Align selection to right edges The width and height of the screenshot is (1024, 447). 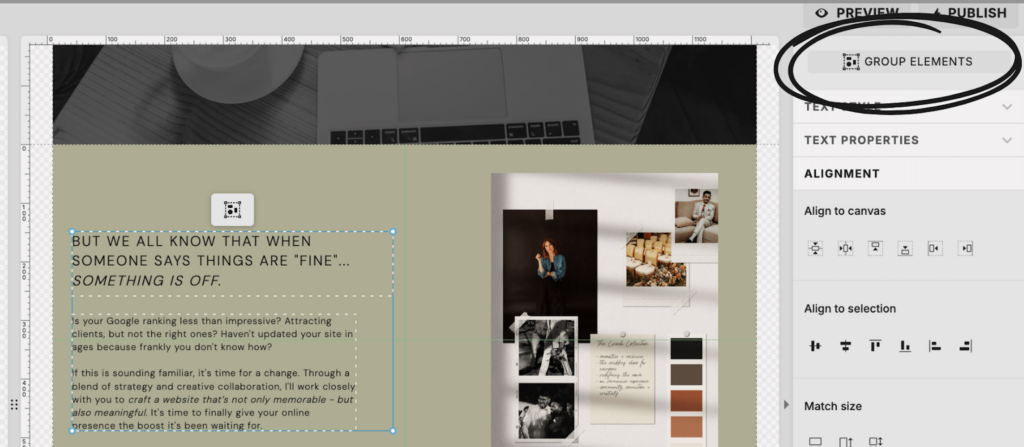965,346
